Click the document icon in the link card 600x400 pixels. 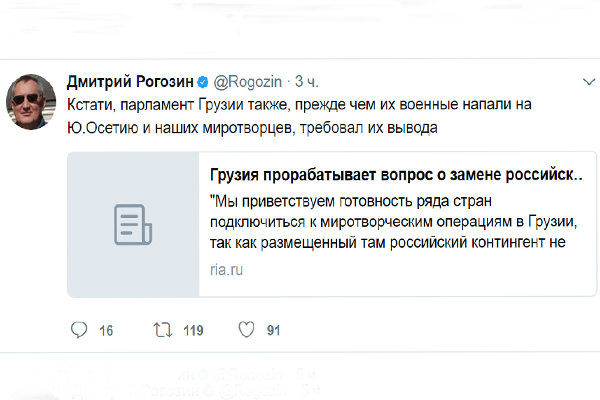131,224
